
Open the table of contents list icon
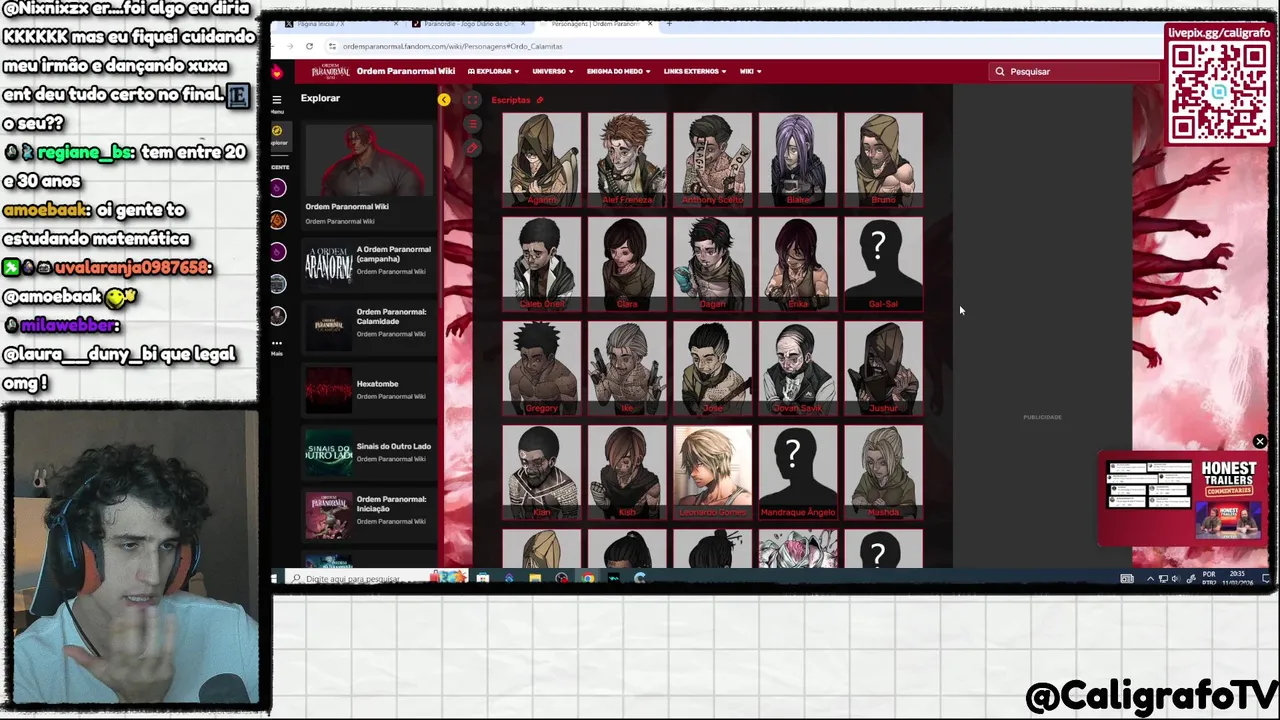472,124
